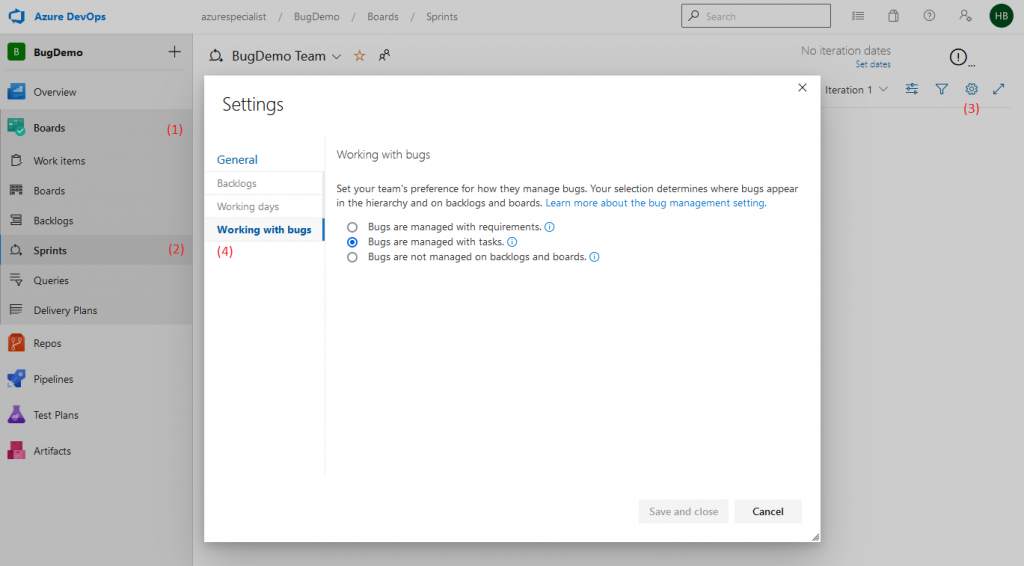Select Bugs are not managed option
The height and width of the screenshot is (566, 1024).
(x=352, y=257)
